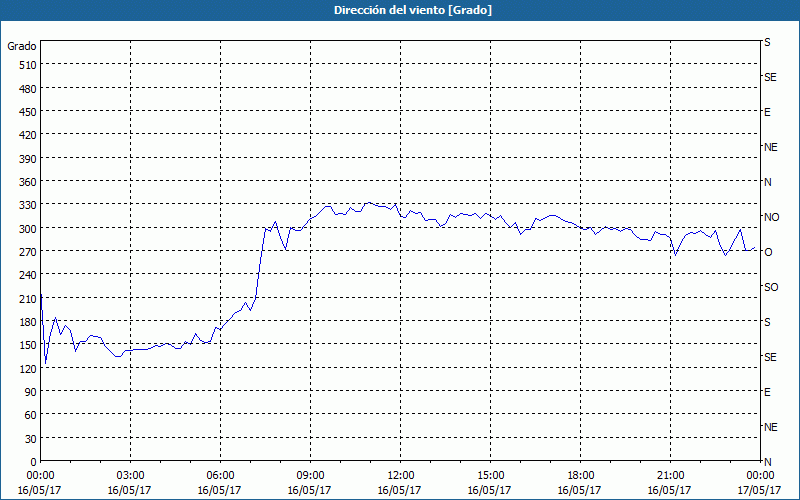Image resolution: width=800 pixels, height=500 pixels.
Task: Click the 510 y-axis value
Action: pos(28,65)
